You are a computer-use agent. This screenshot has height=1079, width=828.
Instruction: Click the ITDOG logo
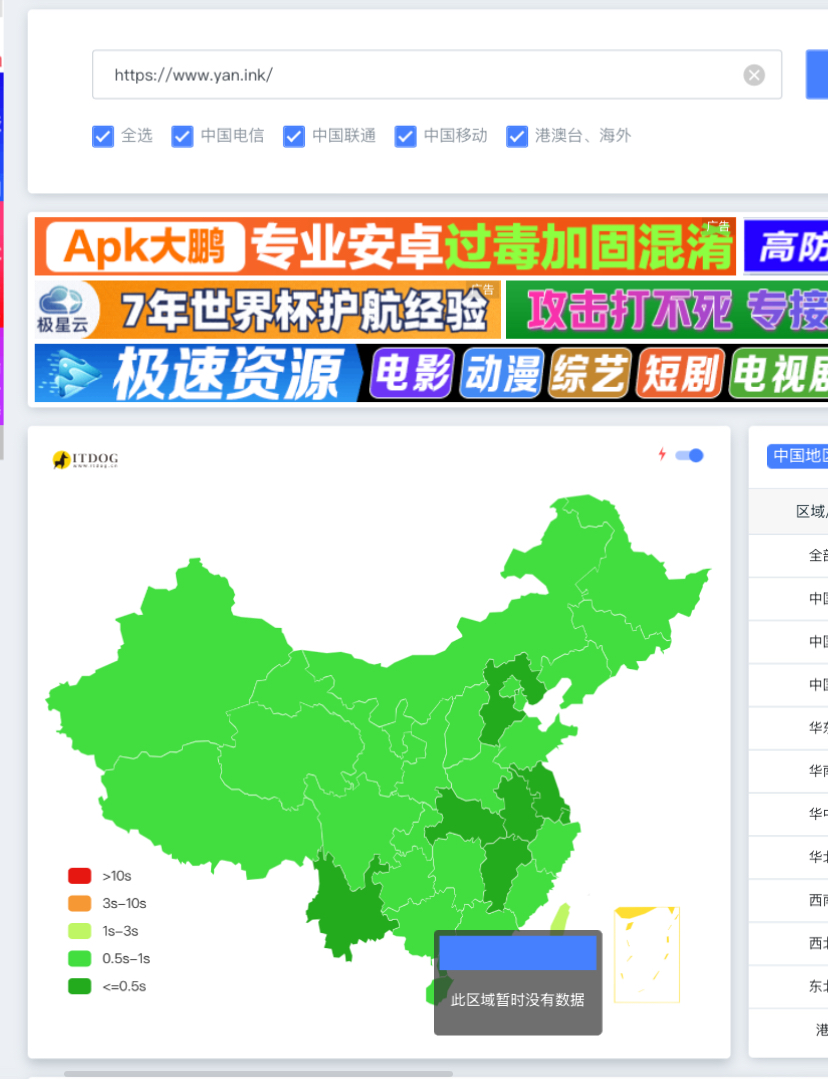click(85, 459)
